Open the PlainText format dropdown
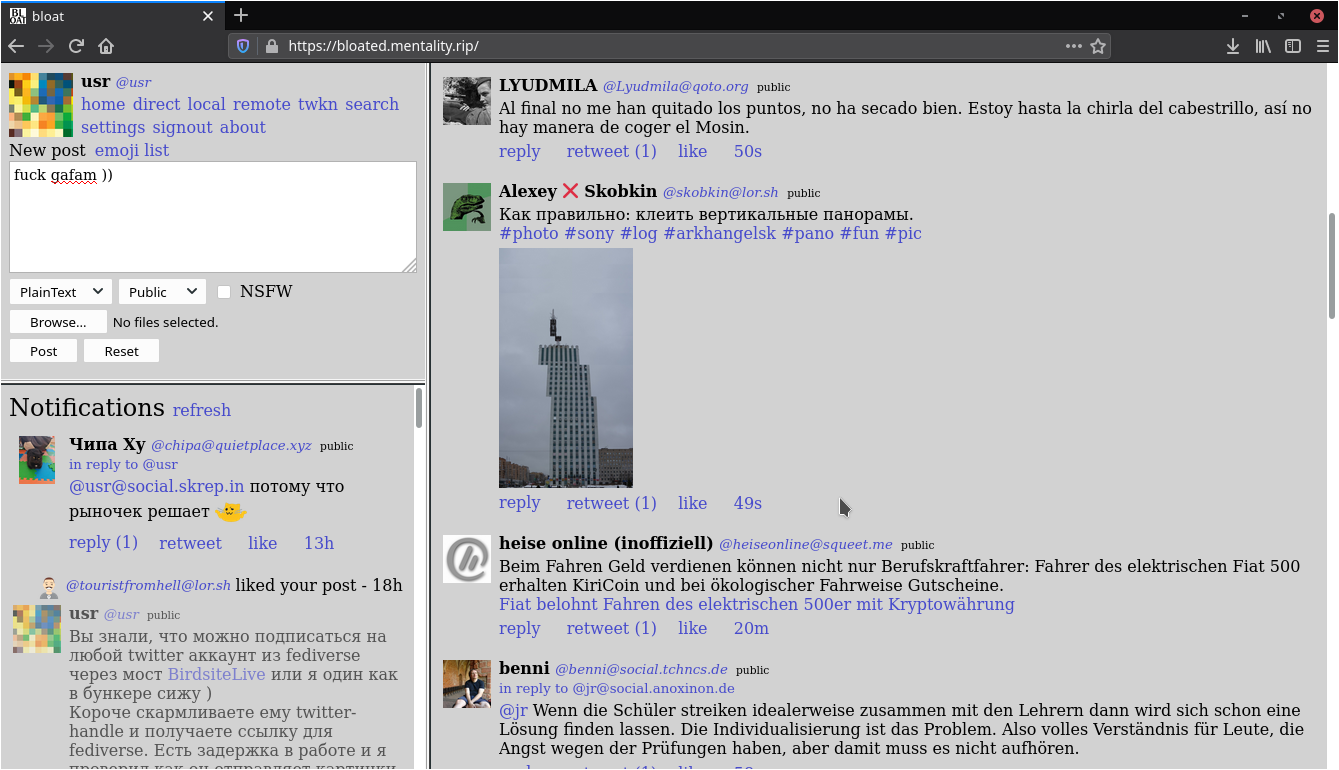The width and height of the screenshot is (1339, 770). (x=60, y=292)
